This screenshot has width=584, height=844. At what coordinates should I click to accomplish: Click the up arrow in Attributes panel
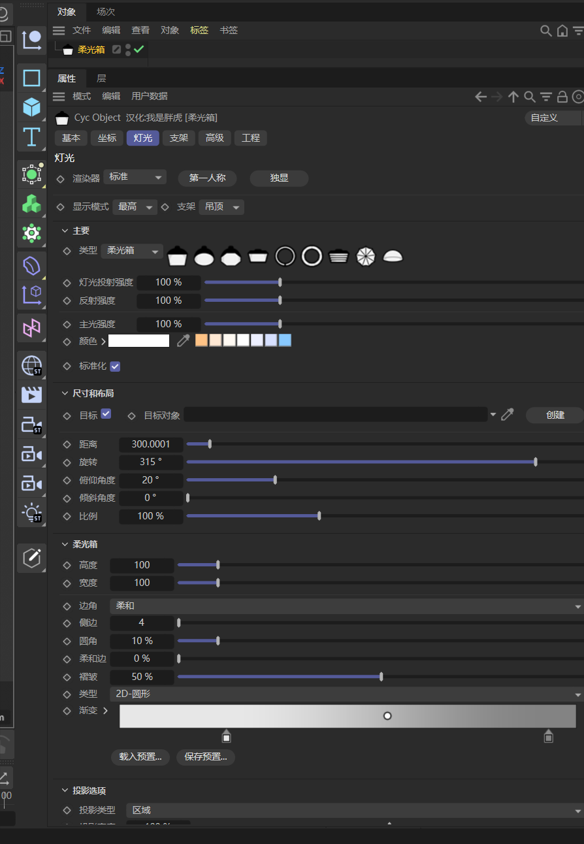(513, 97)
